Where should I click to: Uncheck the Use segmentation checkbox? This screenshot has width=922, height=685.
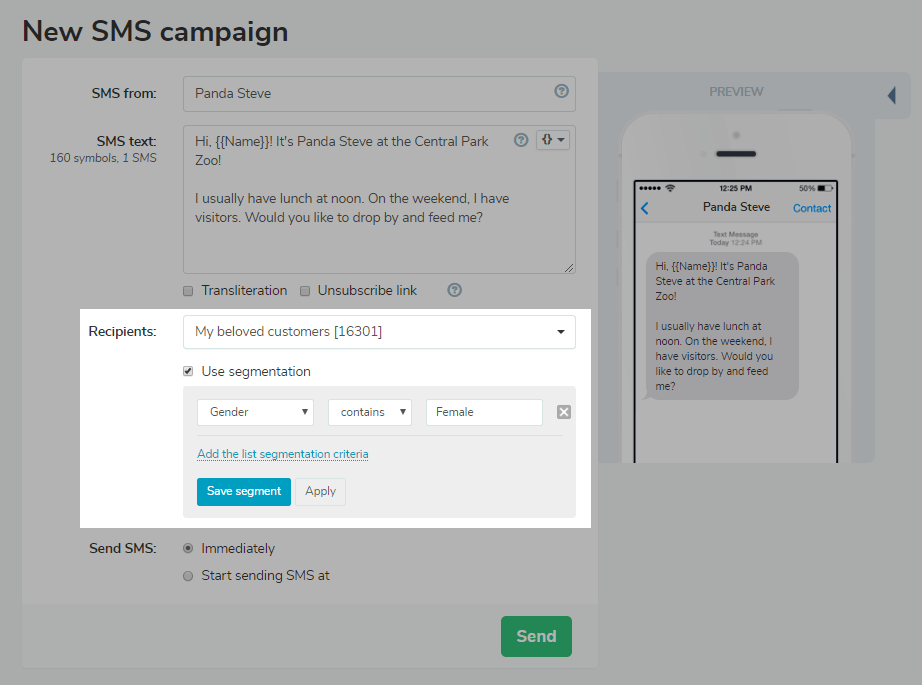pos(188,372)
